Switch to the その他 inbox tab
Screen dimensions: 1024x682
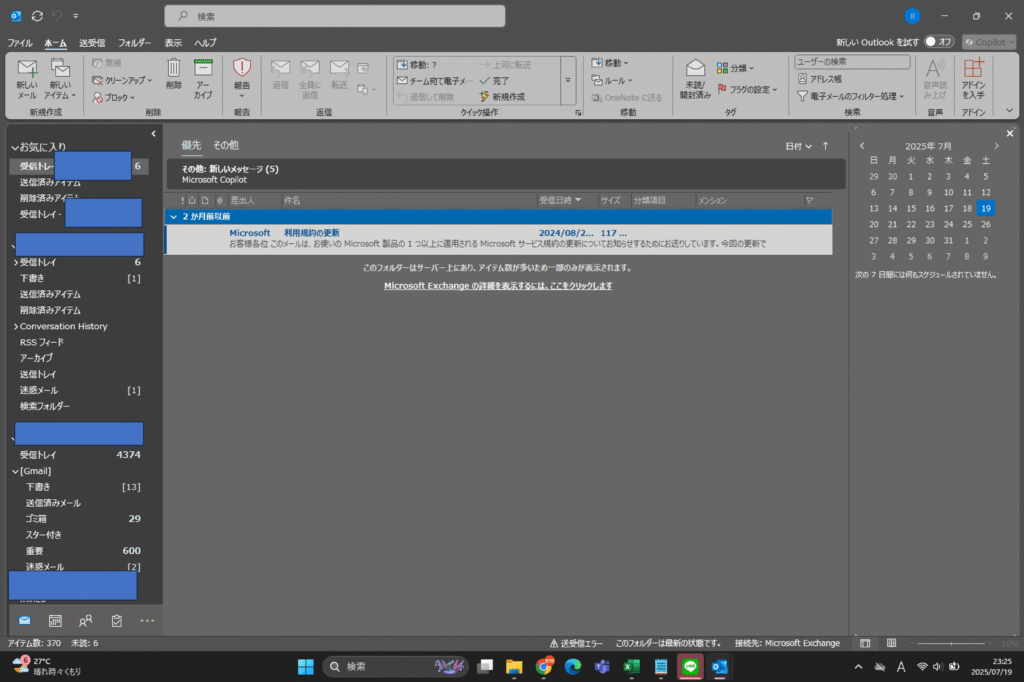tap(225, 145)
